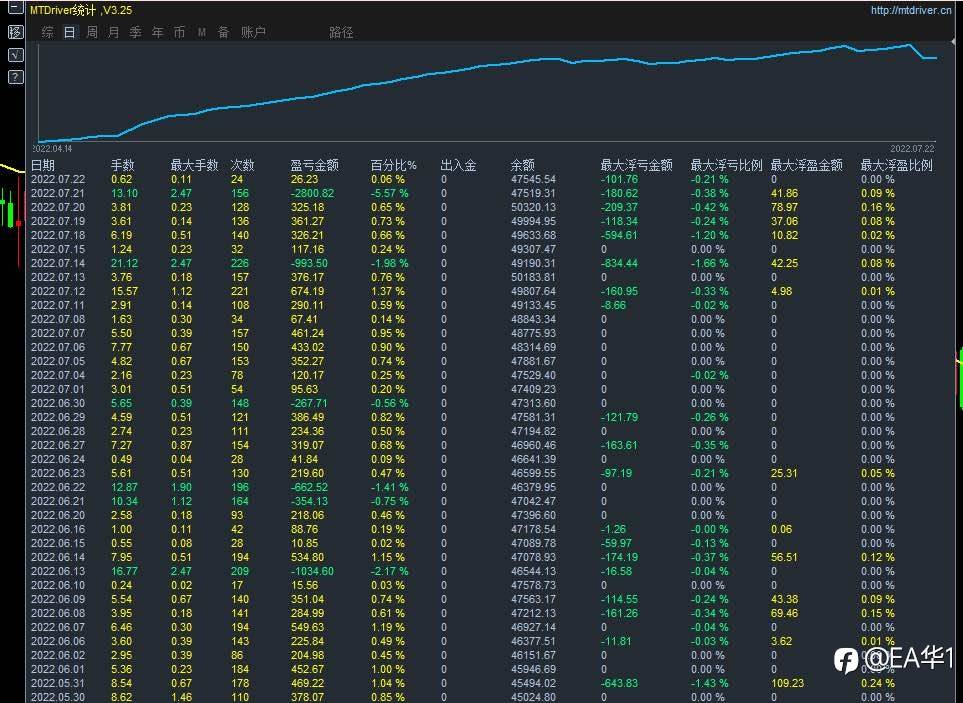Click the 移 move panel icon
This screenshot has height=703, width=963.
point(15,32)
